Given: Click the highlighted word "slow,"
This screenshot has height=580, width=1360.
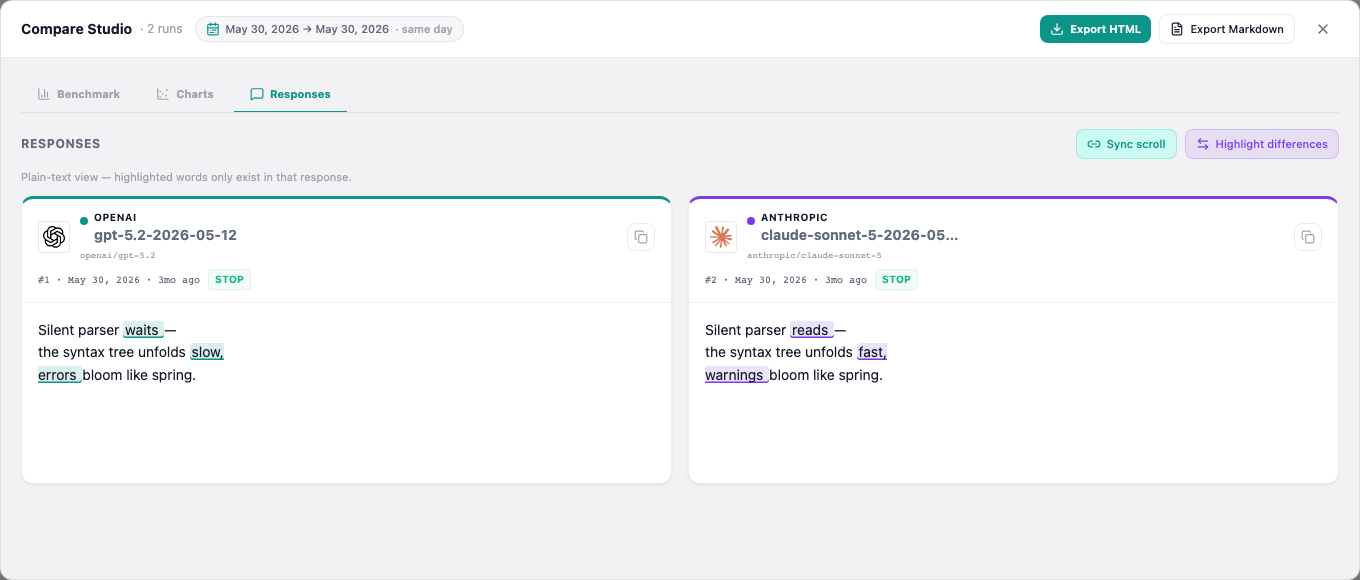Looking at the screenshot, I should click(207, 352).
